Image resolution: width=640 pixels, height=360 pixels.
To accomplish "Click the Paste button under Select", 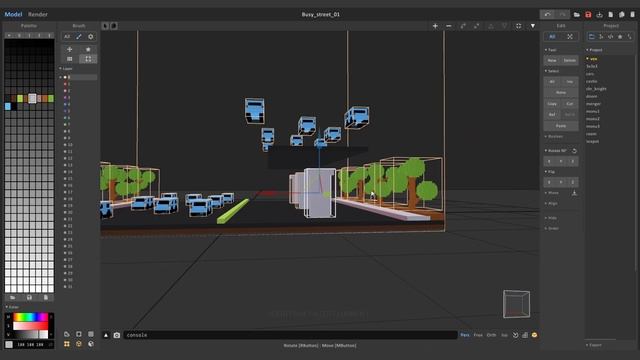I will click(x=561, y=126).
